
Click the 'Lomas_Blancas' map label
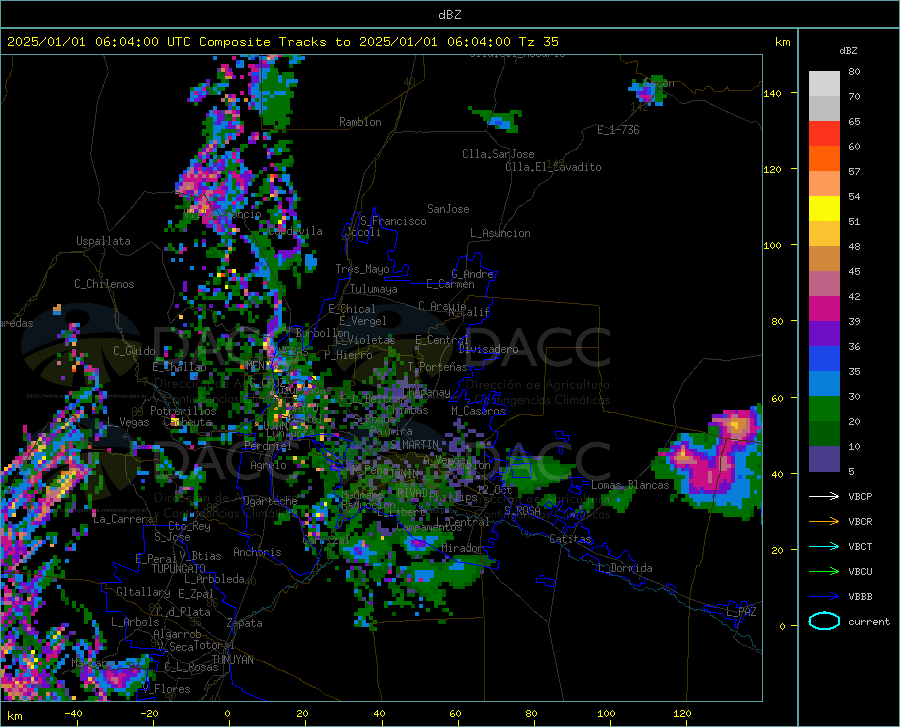(x=630, y=485)
